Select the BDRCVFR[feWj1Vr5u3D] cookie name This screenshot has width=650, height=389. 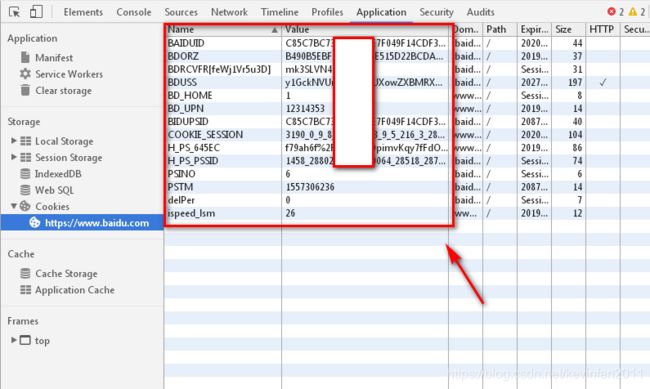[x=219, y=69]
